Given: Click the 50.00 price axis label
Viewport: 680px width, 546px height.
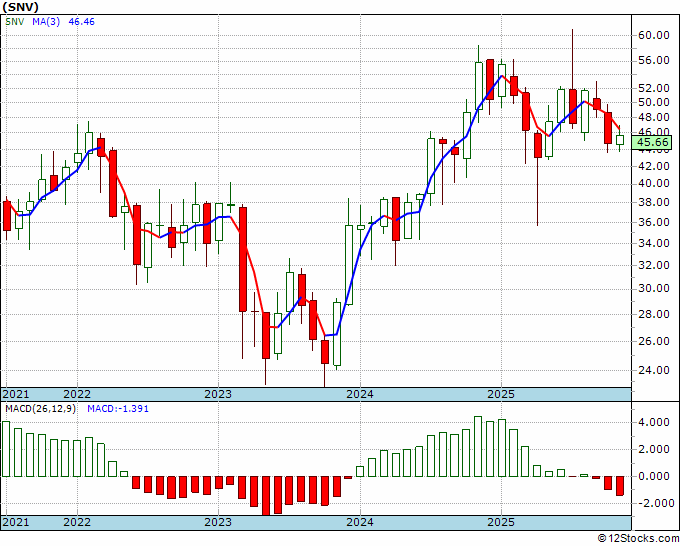Looking at the screenshot, I should pyautogui.click(x=654, y=102).
